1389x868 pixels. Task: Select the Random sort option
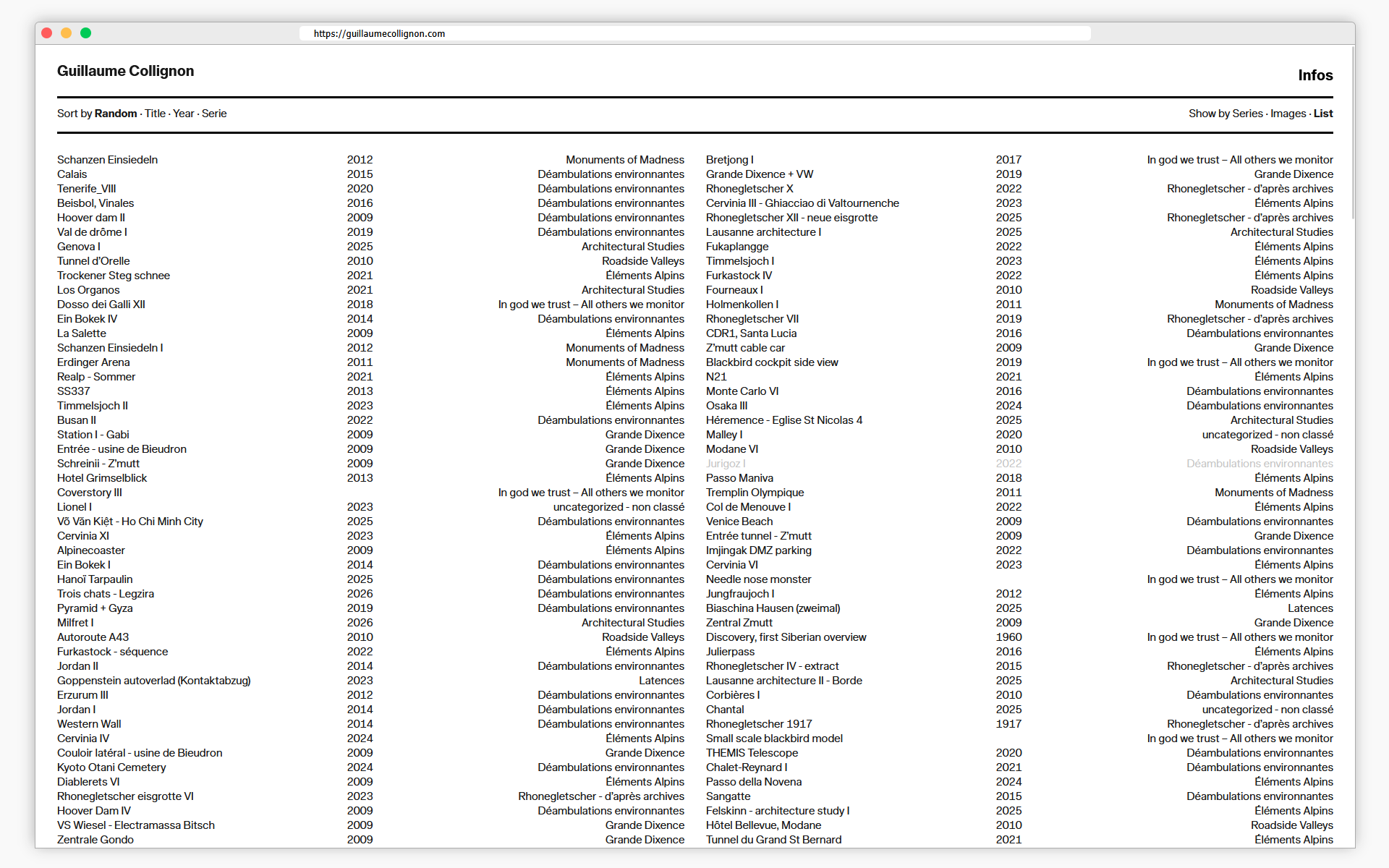click(116, 114)
